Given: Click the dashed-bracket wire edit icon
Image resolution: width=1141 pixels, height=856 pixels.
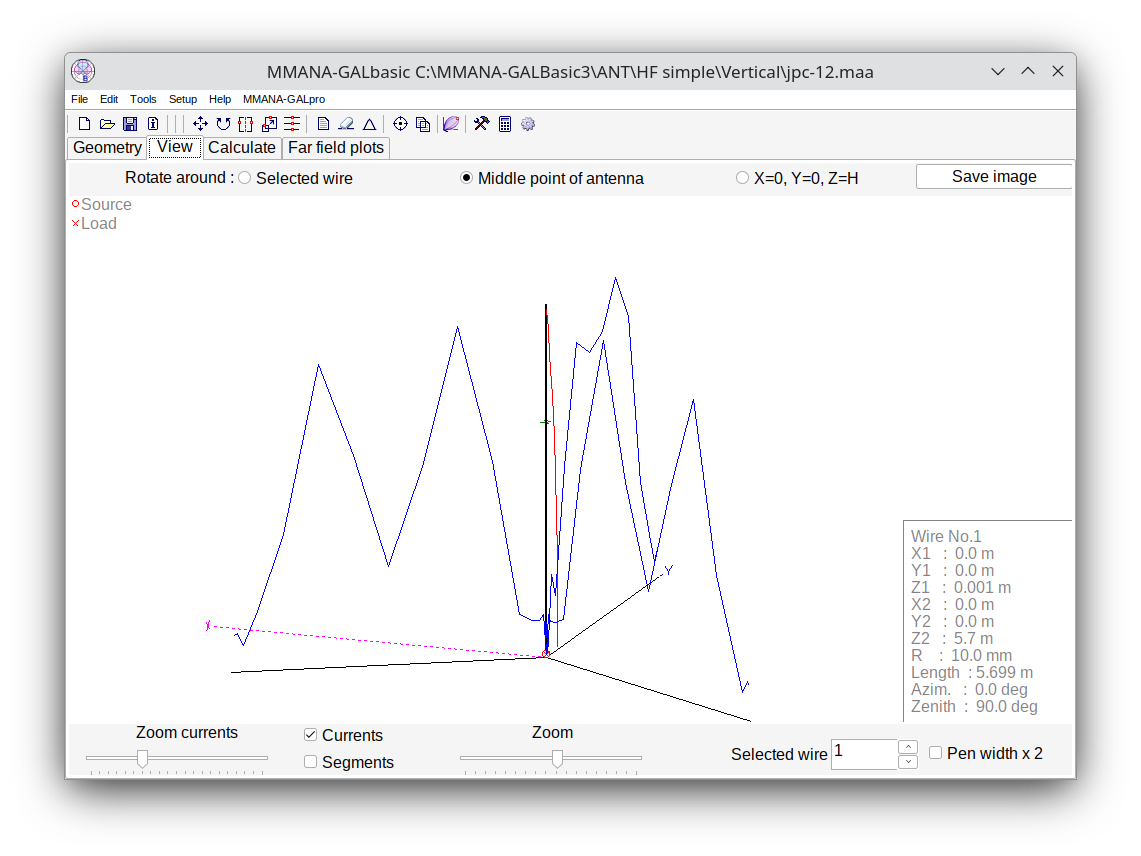Looking at the screenshot, I should [246, 124].
